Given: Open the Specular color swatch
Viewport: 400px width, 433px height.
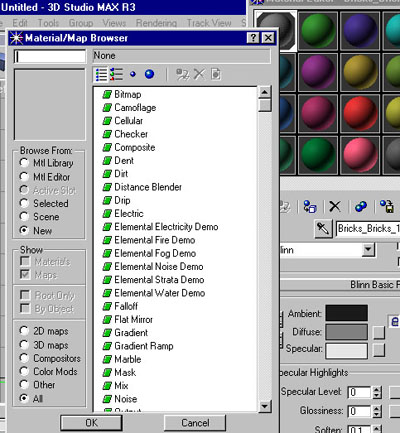Looking at the screenshot, I should click(347, 350).
